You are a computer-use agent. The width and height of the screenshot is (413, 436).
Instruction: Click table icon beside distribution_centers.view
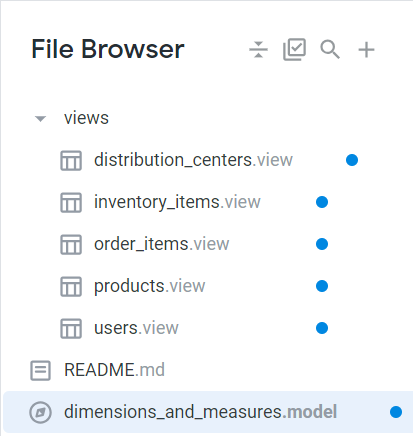pos(71,160)
